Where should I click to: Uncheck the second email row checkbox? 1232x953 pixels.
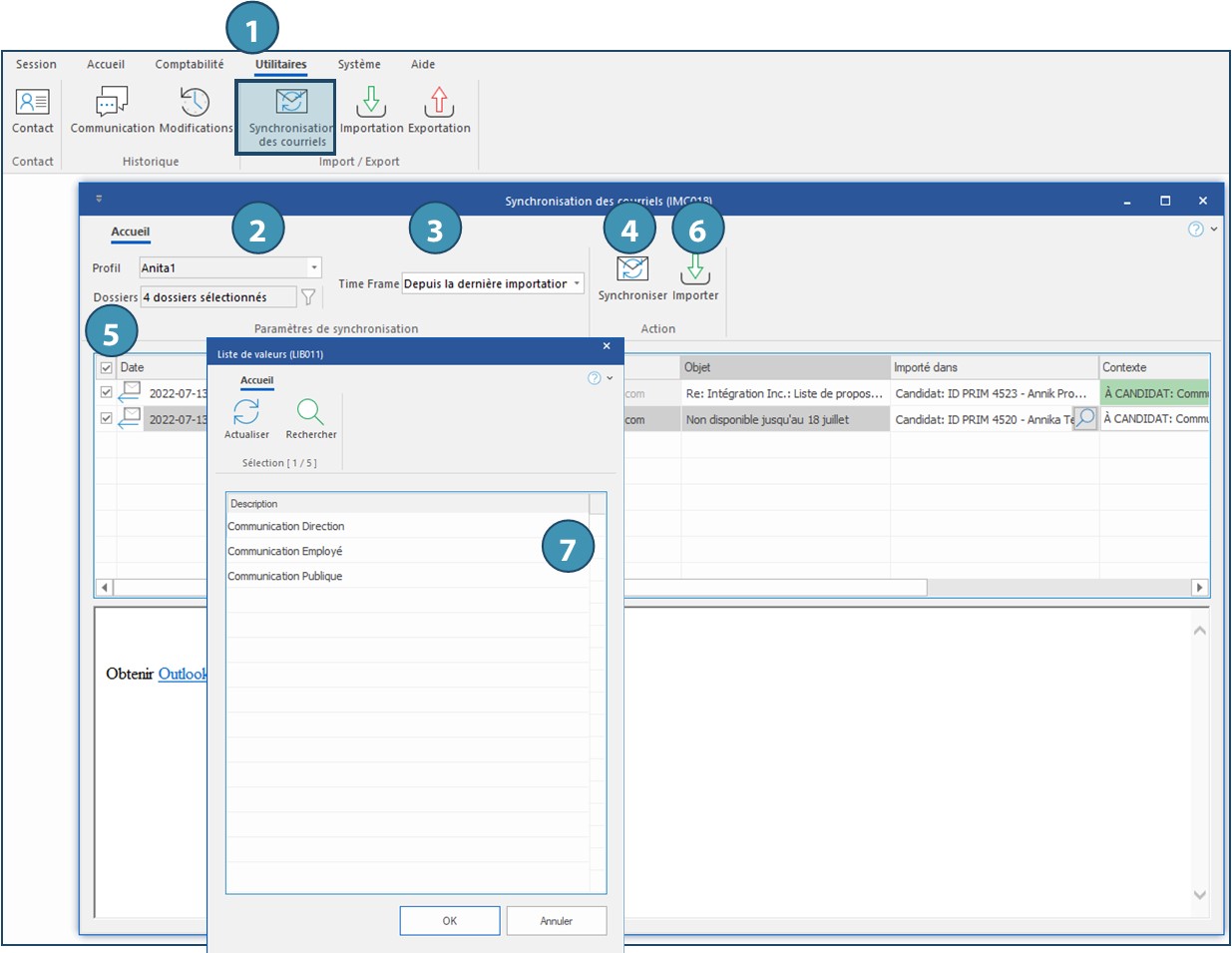click(107, 419)
